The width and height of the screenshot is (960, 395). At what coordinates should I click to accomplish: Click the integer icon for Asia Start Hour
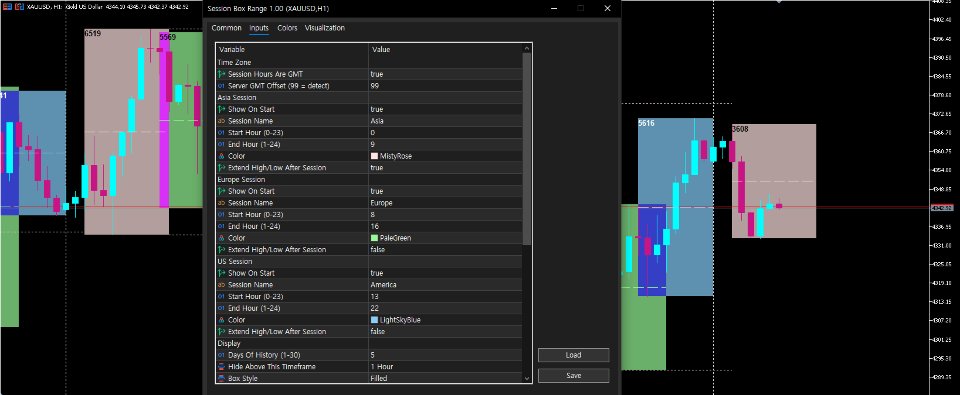222,132
